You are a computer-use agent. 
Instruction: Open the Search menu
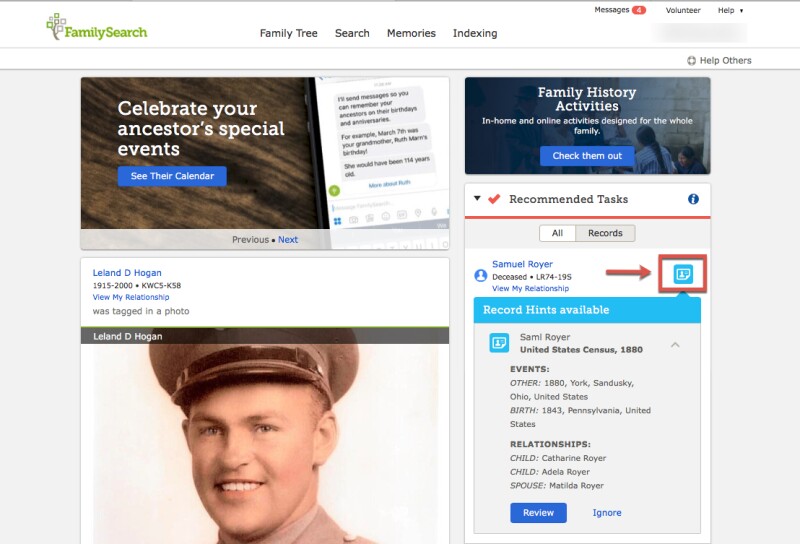pos(352,33)
